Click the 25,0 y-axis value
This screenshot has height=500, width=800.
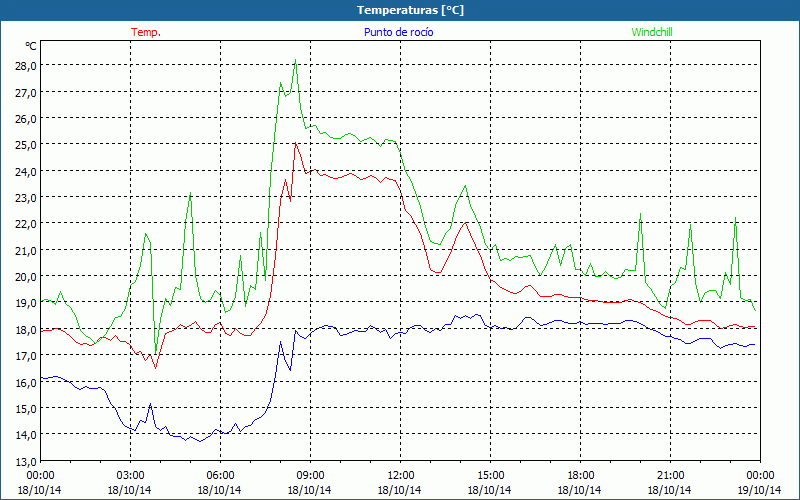point(24,145)
